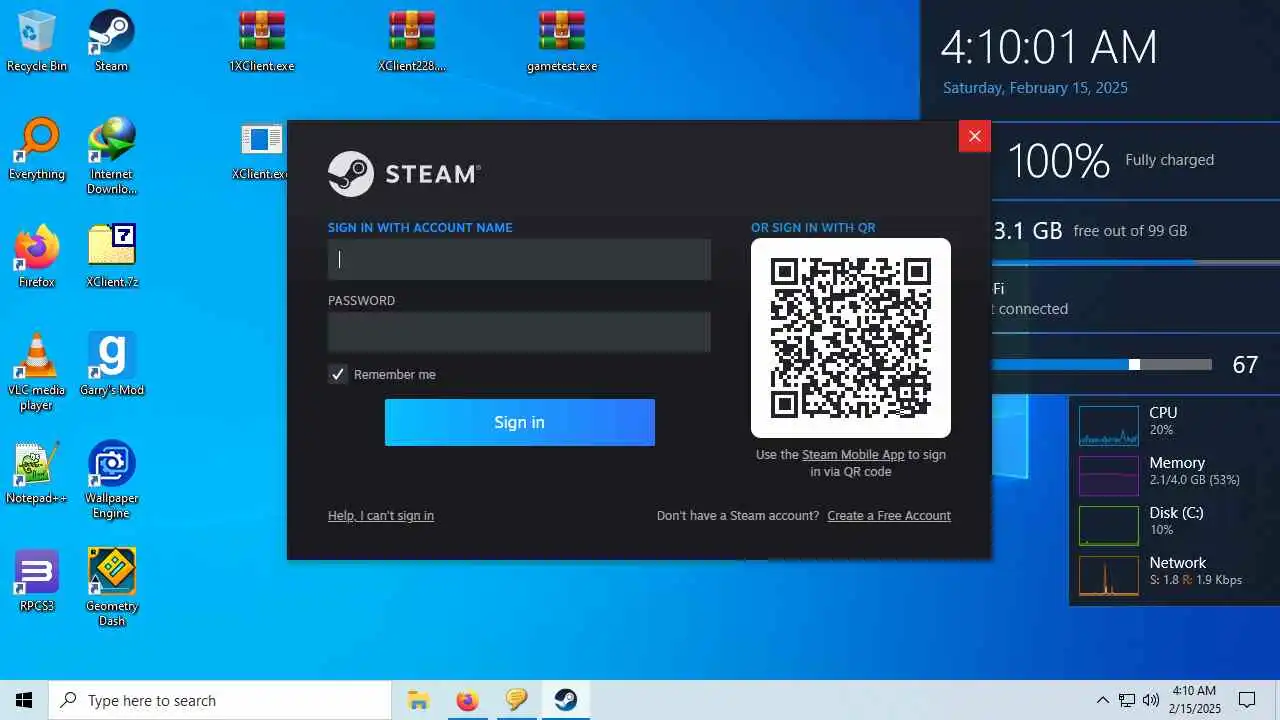1280x720 pixels.
Task: Select the XClient228 archive icon
Action: [x=412, y=41]
